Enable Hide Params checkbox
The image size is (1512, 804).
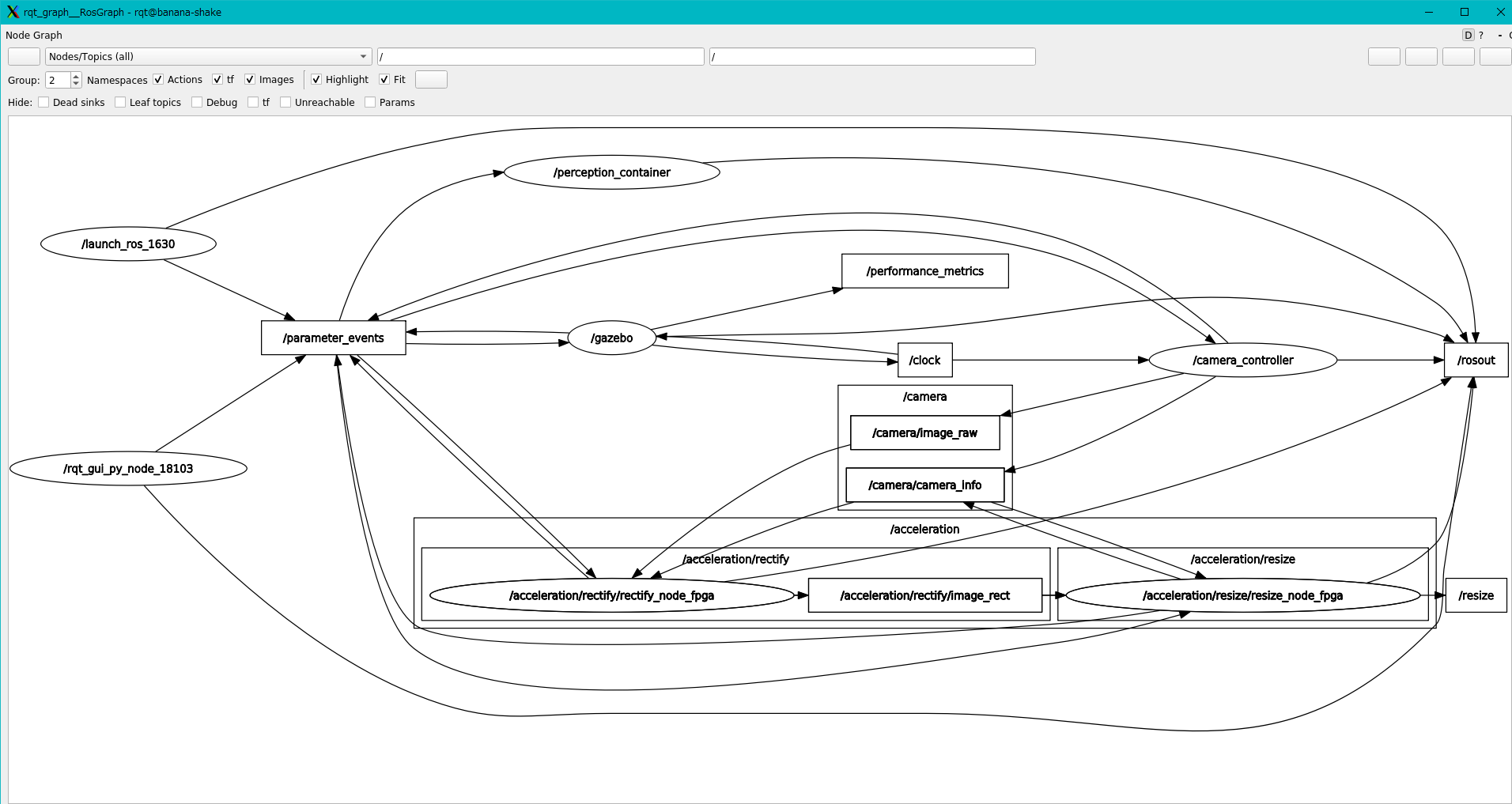(370, 102)
